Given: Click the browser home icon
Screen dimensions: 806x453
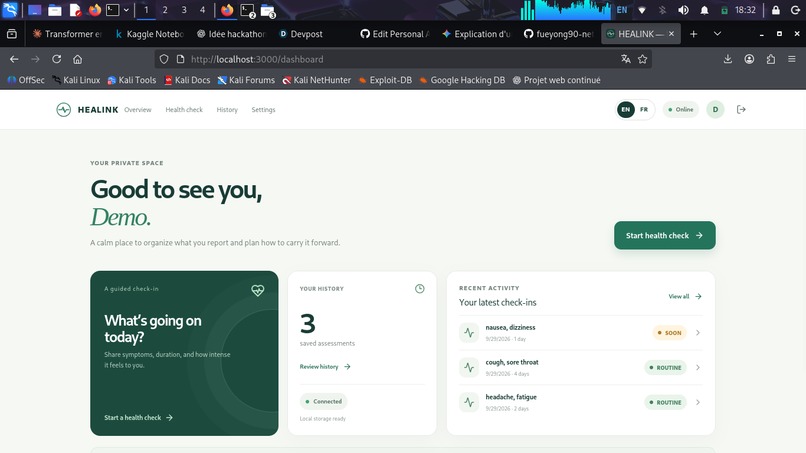Looking at the screenshot, I should 78,59.
